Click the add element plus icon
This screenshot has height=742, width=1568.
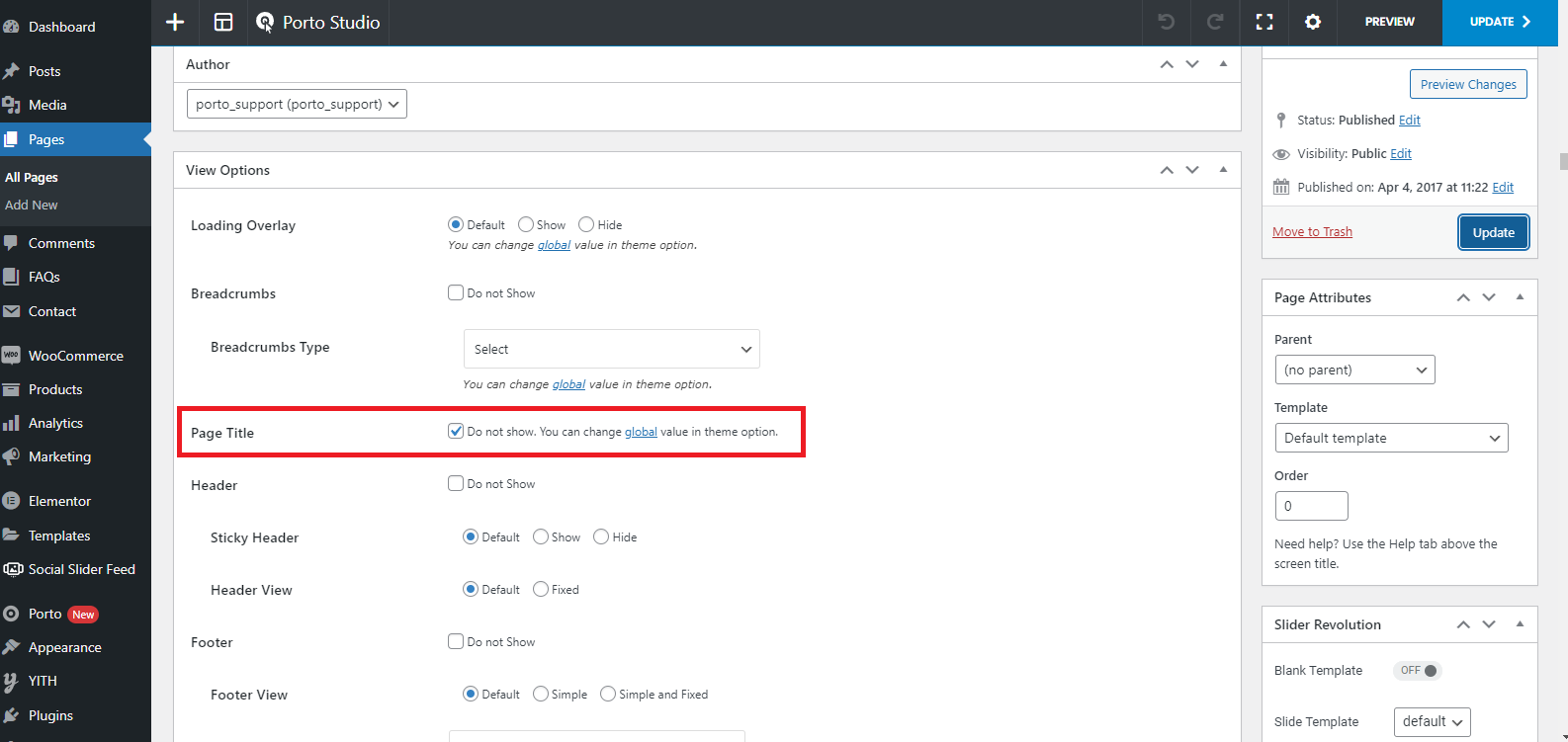coord(175,22)
